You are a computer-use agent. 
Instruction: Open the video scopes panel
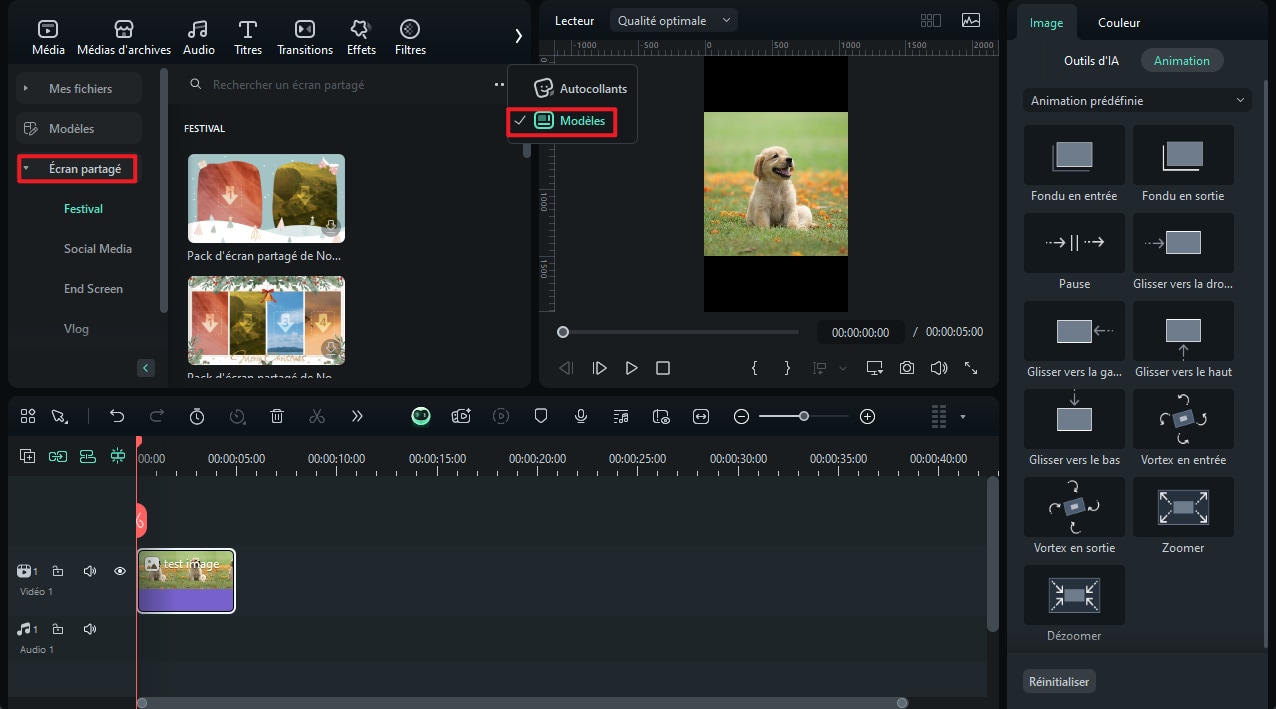[x=971, y=20]
